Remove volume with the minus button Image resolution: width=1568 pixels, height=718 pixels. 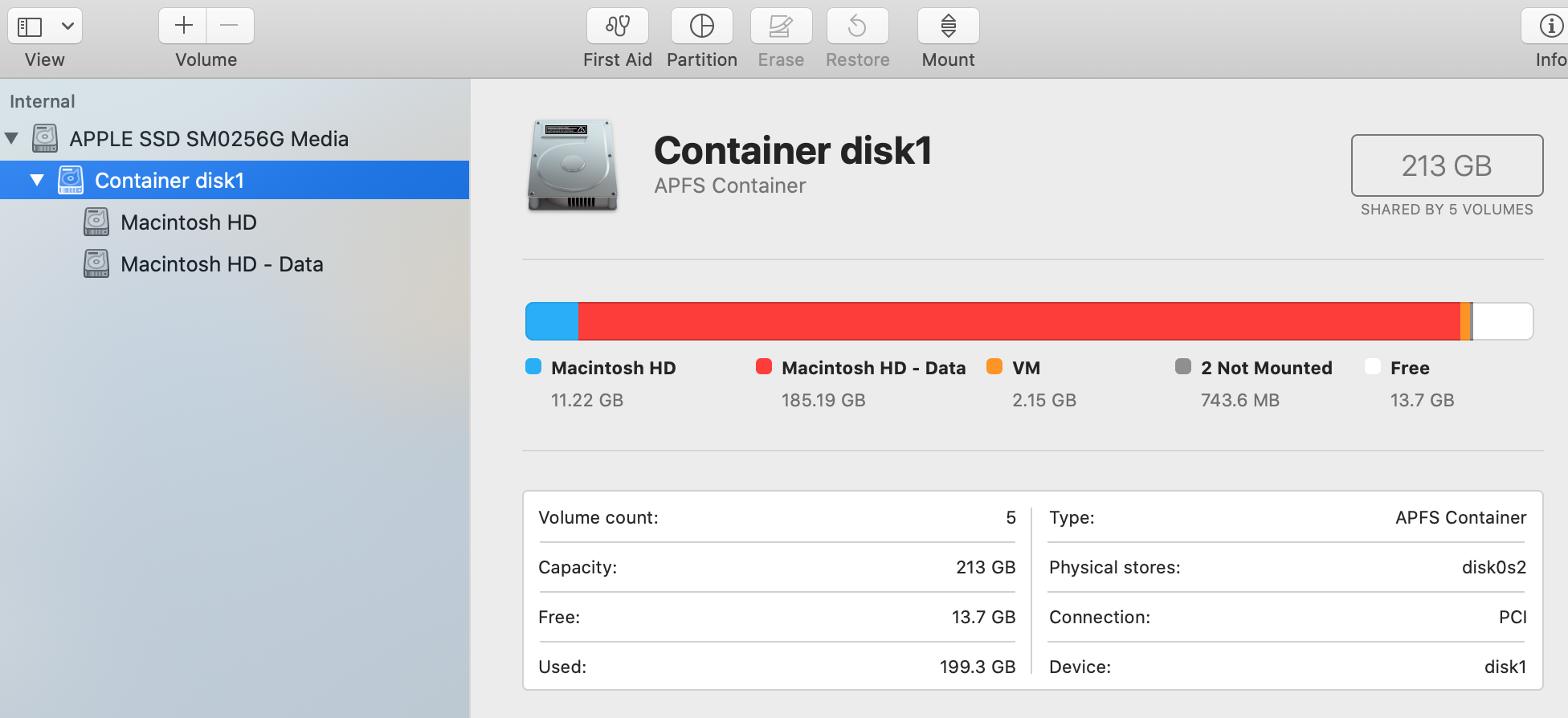[230, 26]
